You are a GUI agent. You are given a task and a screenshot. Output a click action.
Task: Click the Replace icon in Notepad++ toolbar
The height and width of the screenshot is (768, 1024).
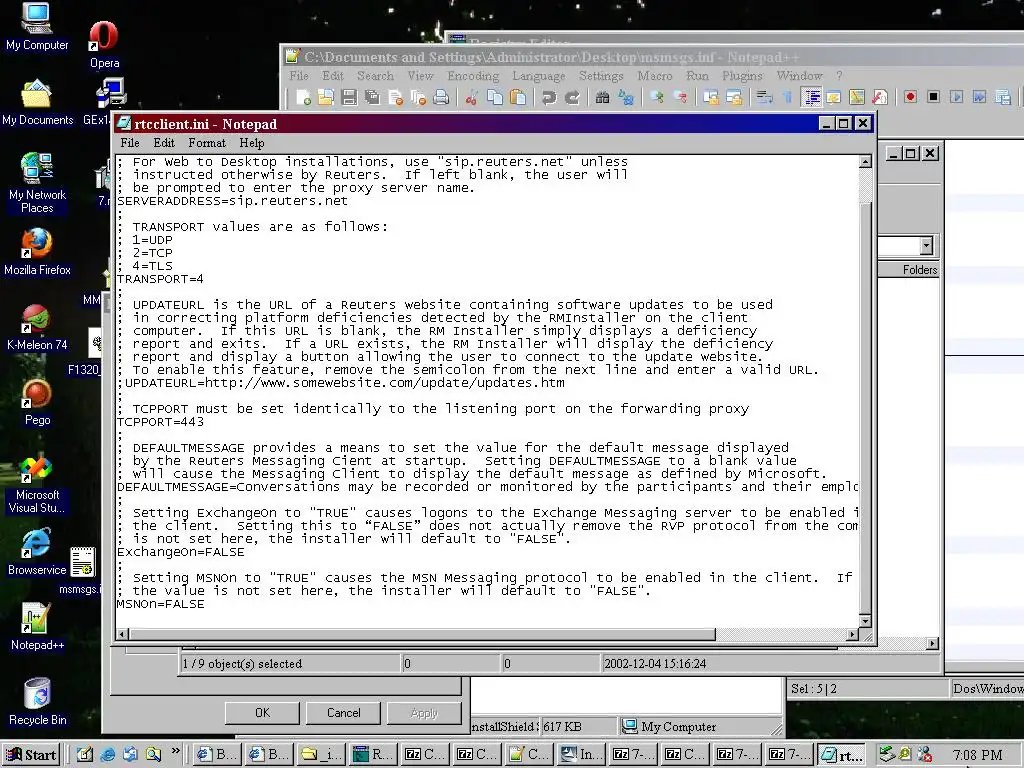(x=626, y=98)
